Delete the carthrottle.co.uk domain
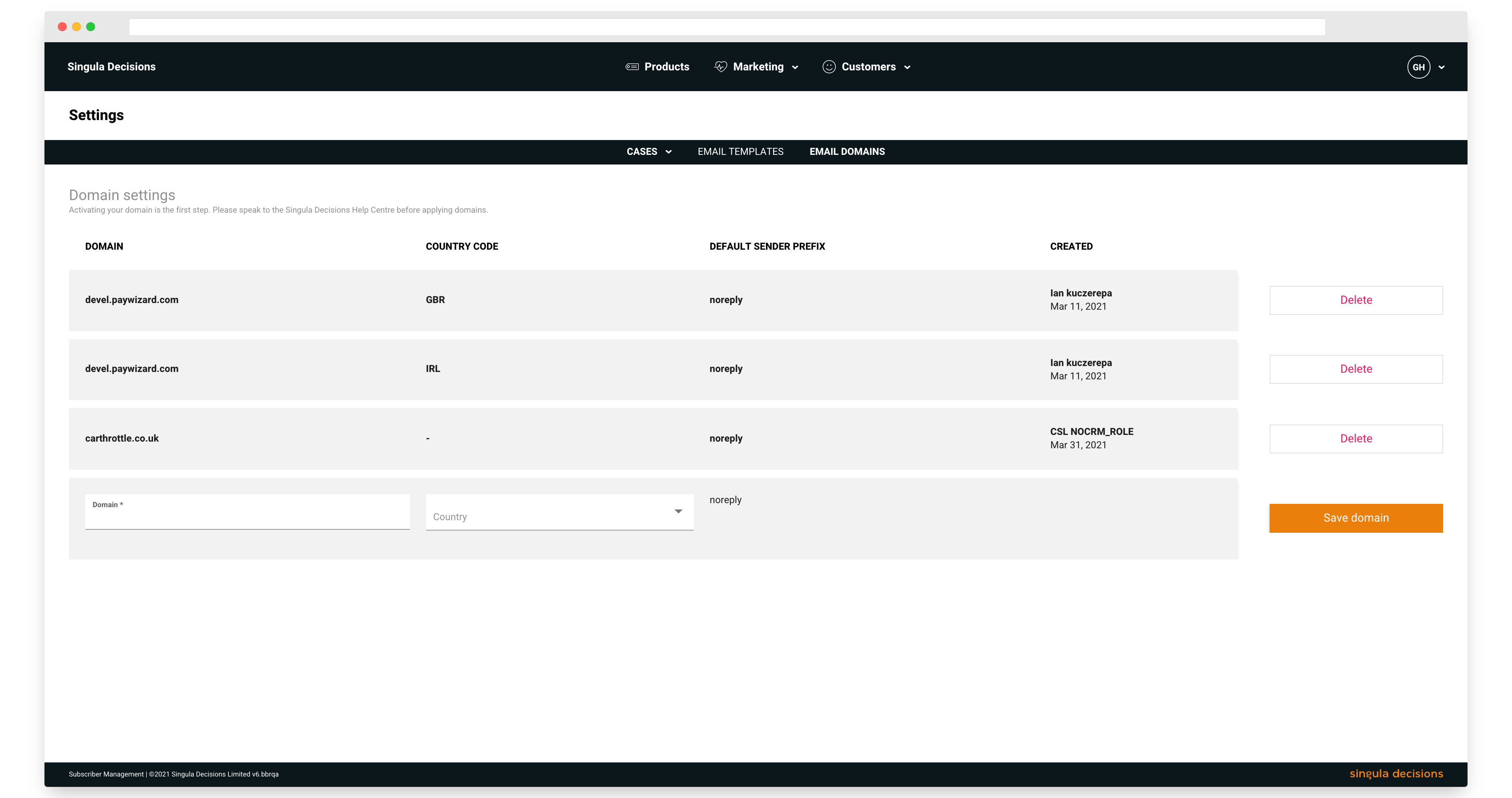Viewport: 1512px width, 798px height. (1355, 438)
